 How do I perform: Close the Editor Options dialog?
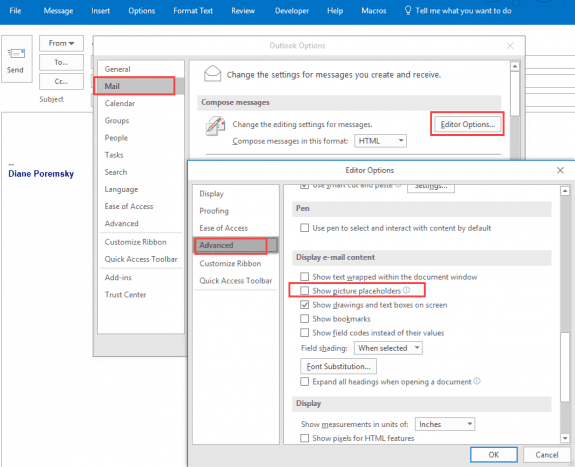coord(560,170)
